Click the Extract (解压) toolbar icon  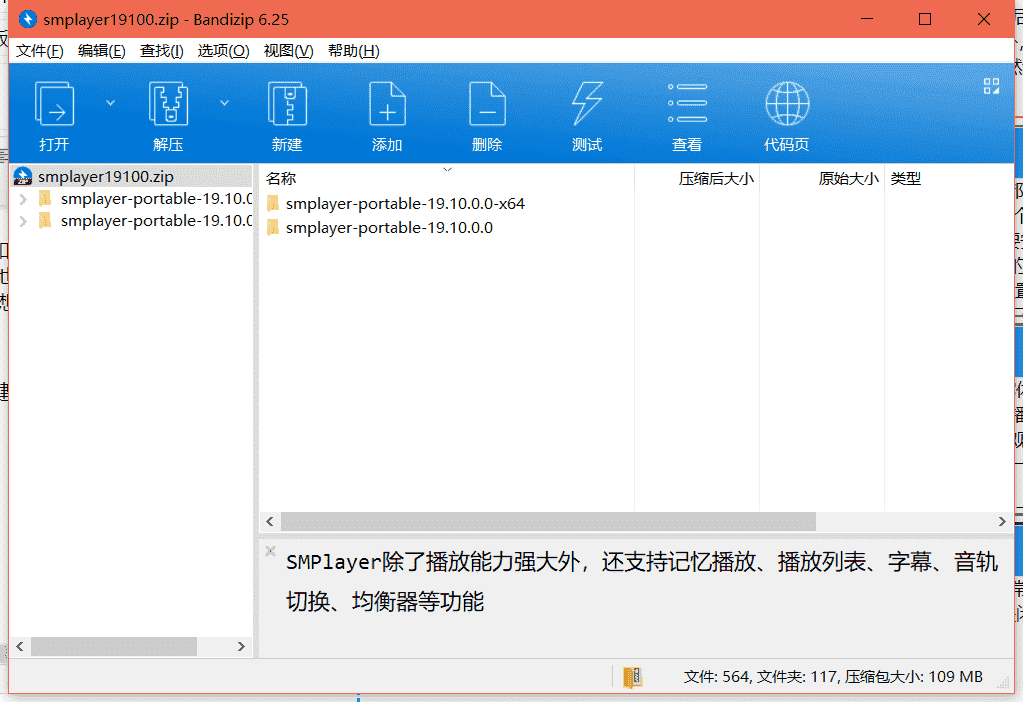[x=168, y=104]
